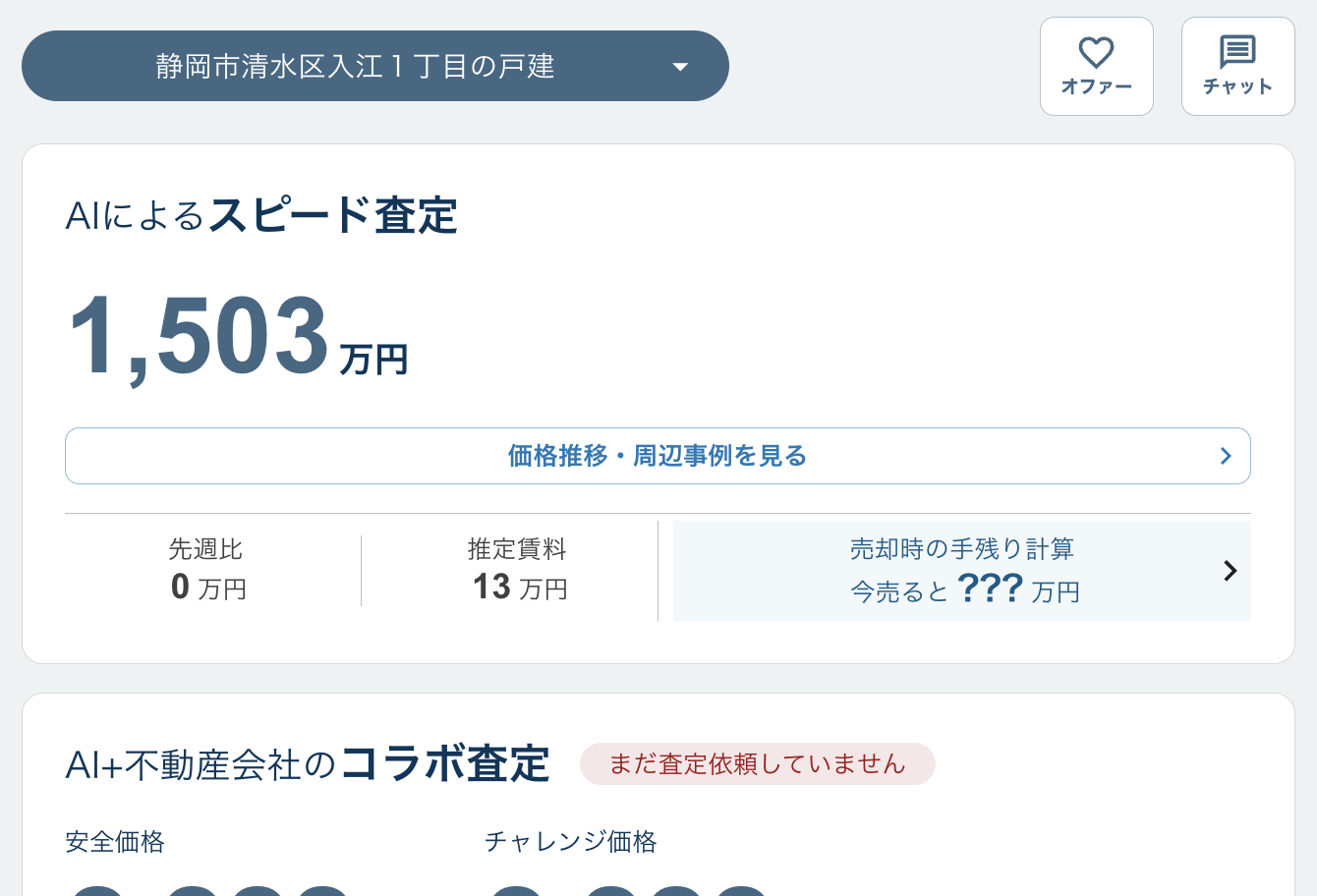Click the heart icon for offers
This screenshot has width=1317, height=896.
point(1096,53)
